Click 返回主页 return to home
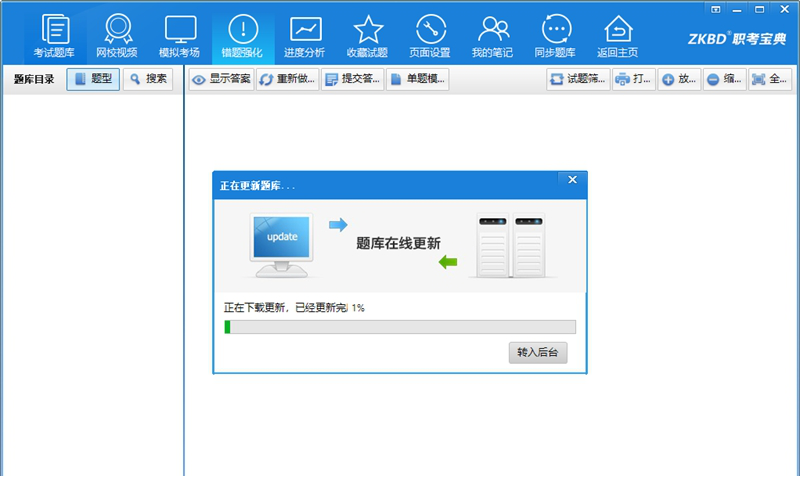This screenshot has width=800, height=495. (618, 36)
